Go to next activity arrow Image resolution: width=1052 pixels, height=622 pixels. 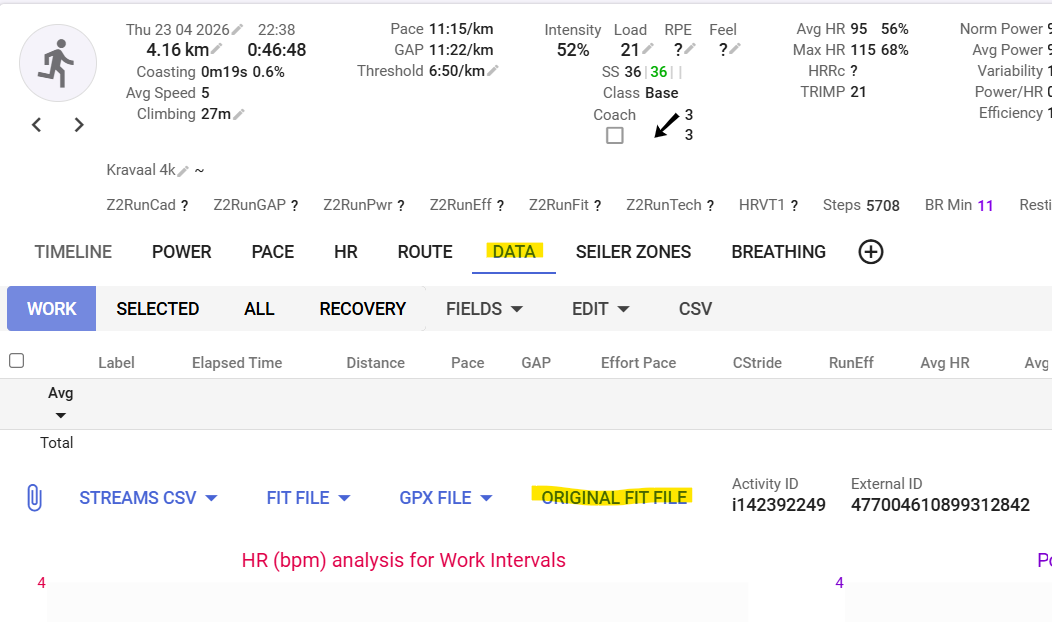(79, 125)
